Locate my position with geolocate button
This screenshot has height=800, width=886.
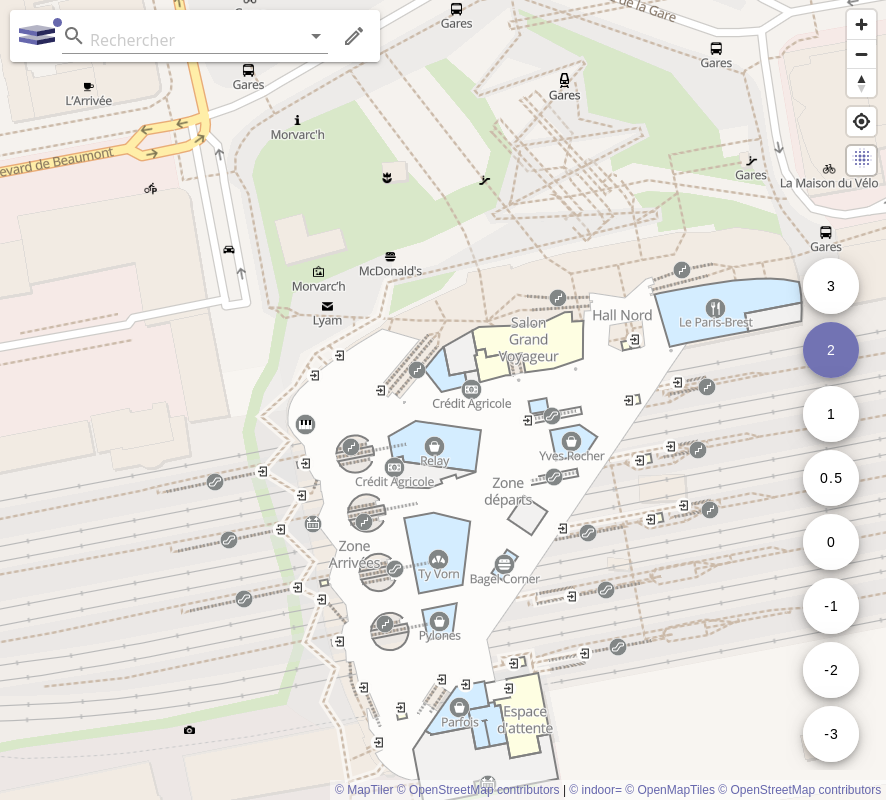861,122
